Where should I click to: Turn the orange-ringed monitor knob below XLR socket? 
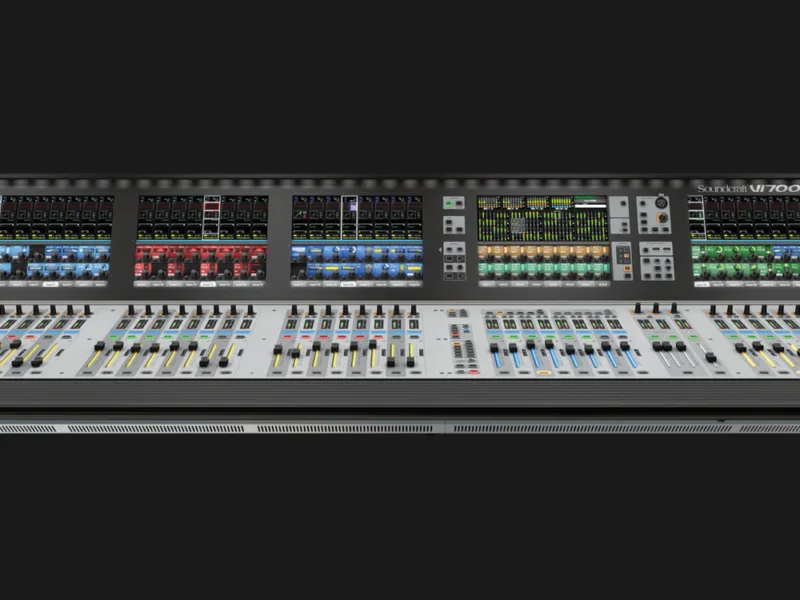(662, 218)
